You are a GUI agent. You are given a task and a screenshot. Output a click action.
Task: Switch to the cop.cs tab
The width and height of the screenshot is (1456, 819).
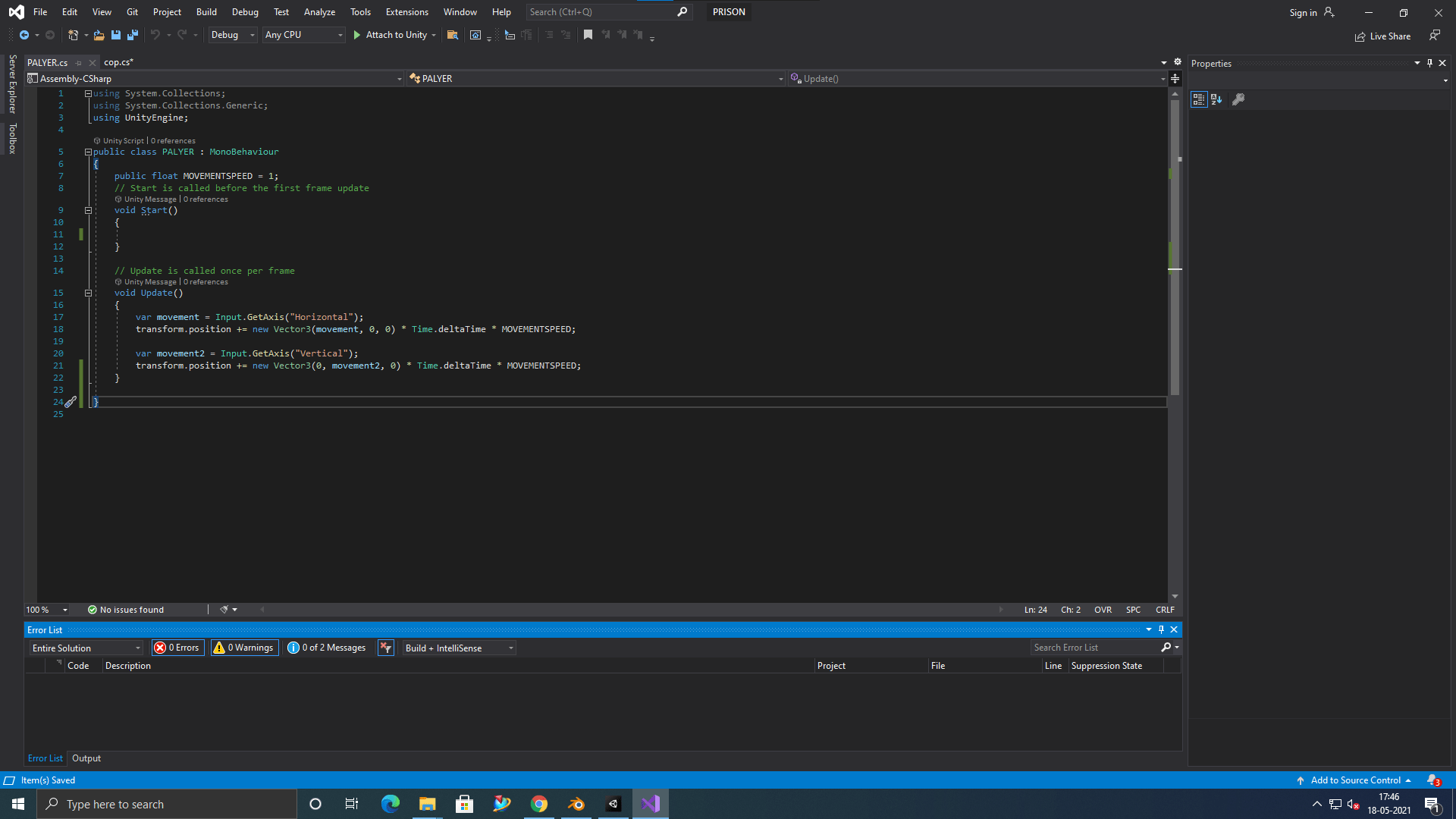(118, 62)
